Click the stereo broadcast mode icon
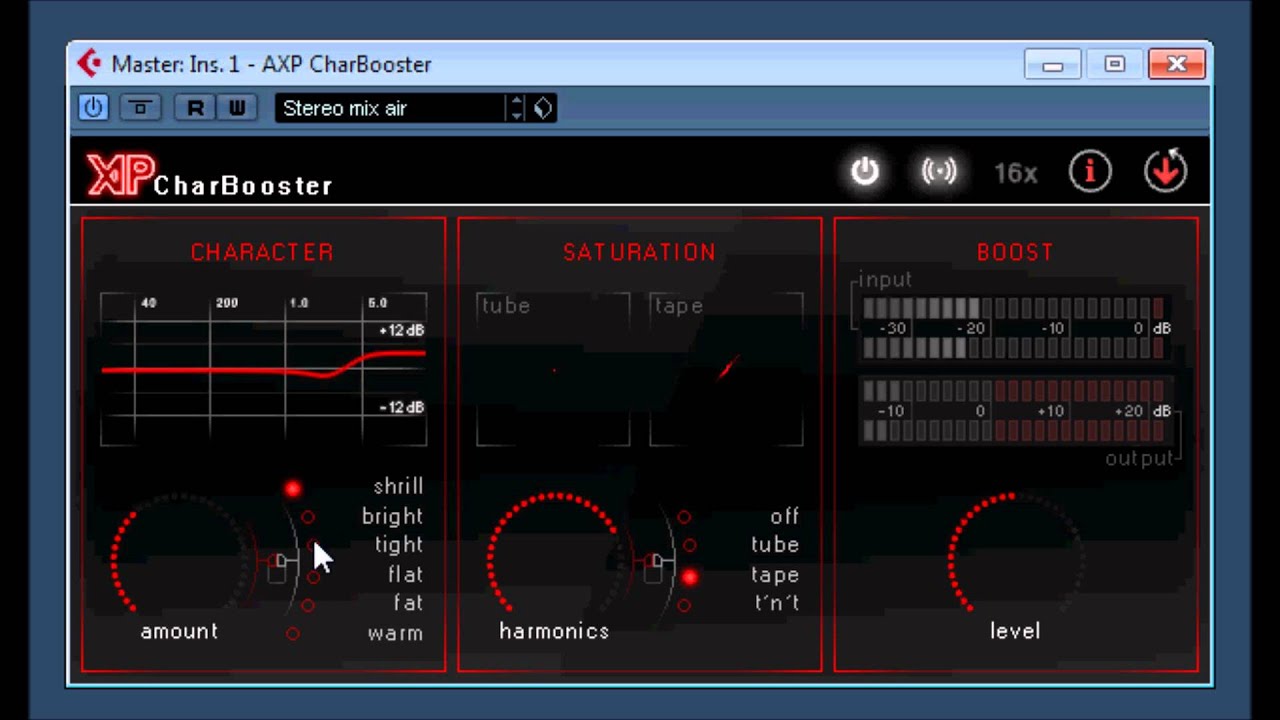1280x720 pixels. click(939, 172)
